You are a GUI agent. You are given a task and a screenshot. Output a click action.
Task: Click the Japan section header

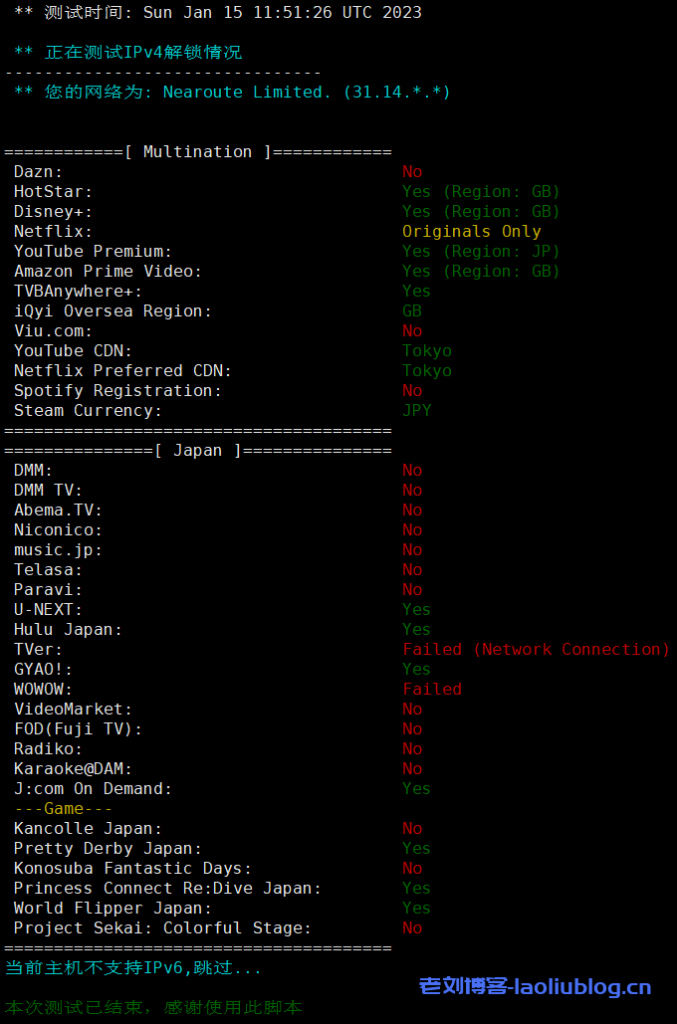(198, 450)
